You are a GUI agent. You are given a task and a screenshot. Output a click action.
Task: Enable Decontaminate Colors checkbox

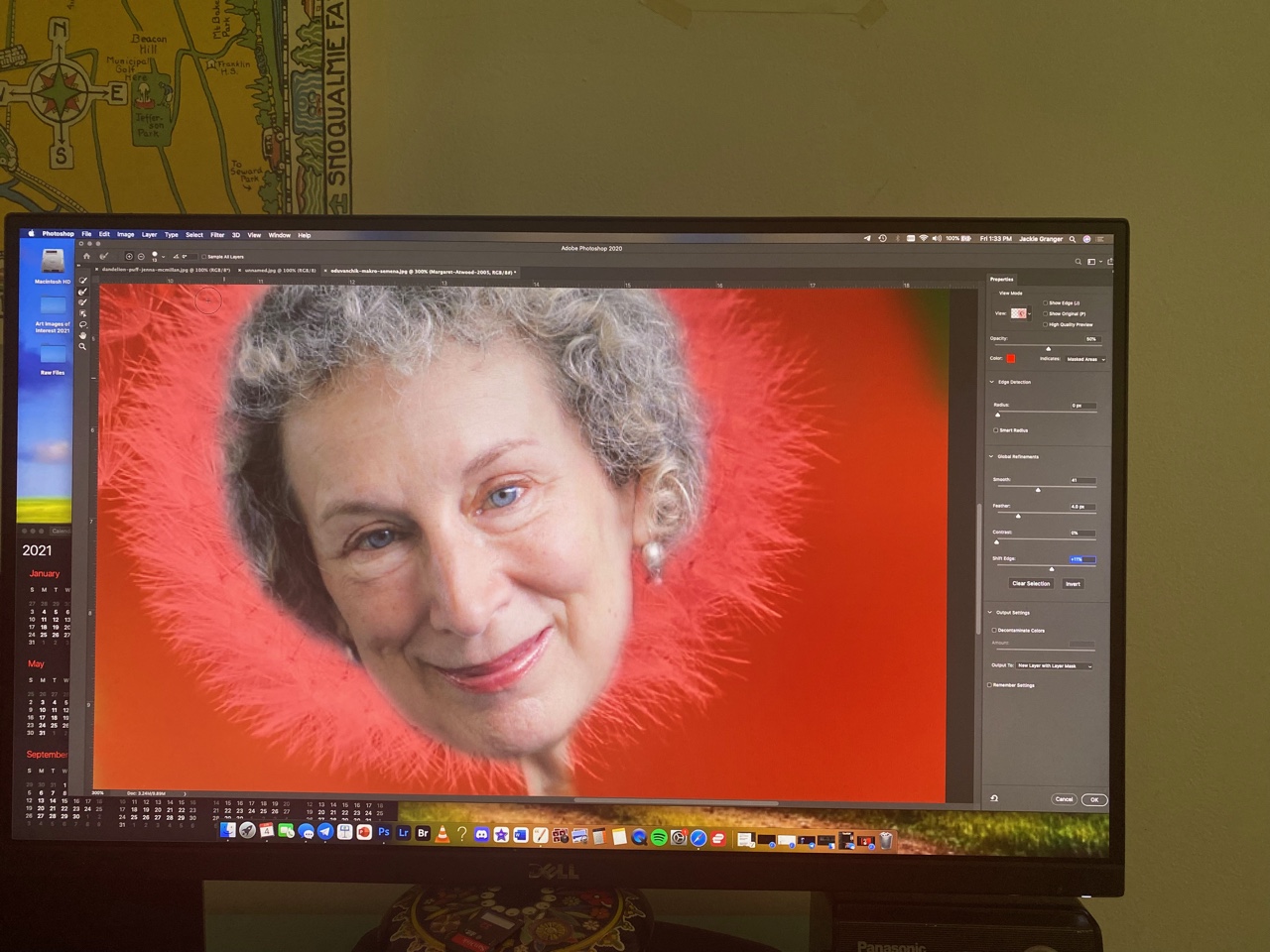(994, 630)
